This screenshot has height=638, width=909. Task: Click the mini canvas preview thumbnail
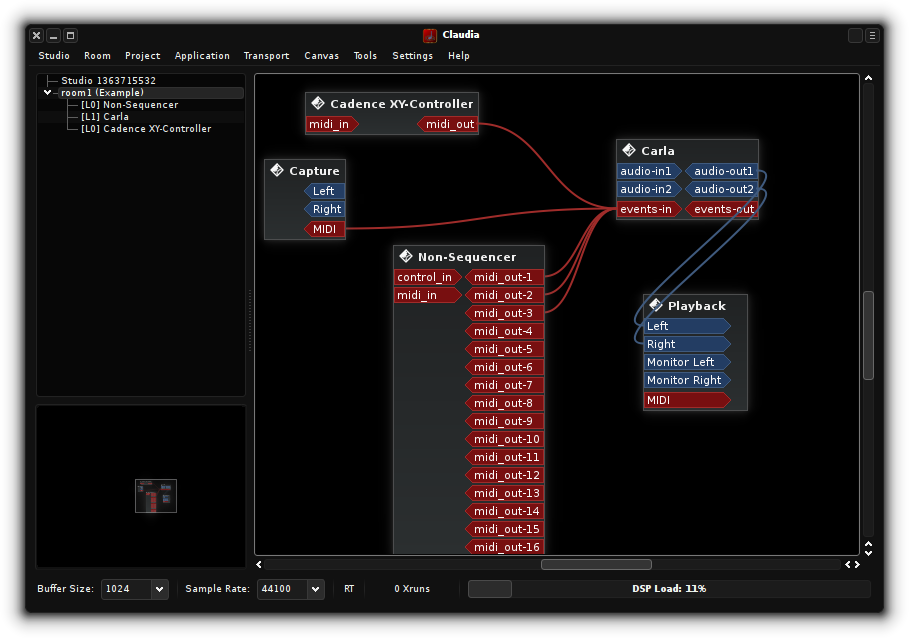tap(156, 496)
